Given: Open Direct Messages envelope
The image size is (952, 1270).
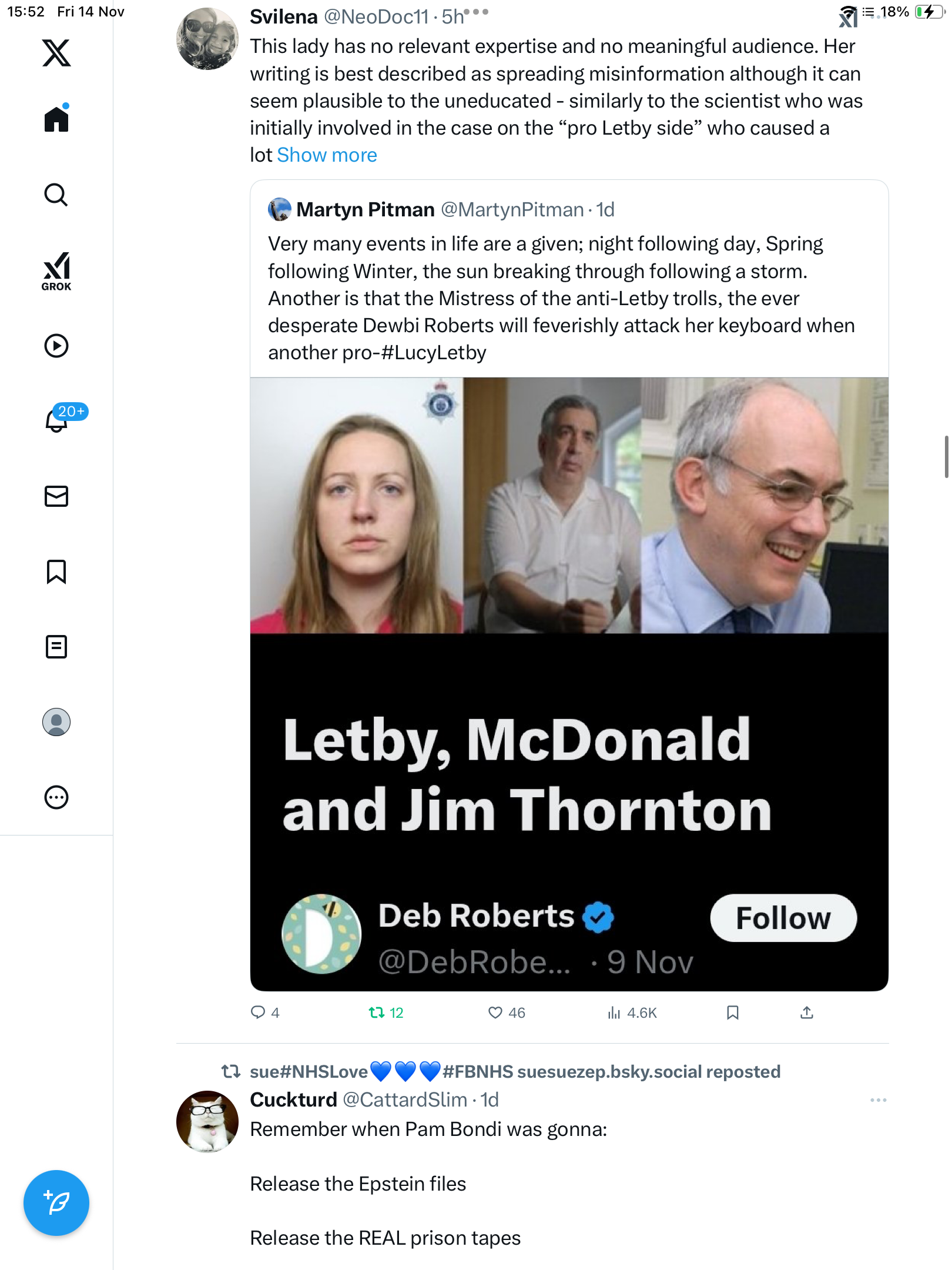Looking at the screenshot, I should click(56, 496).
